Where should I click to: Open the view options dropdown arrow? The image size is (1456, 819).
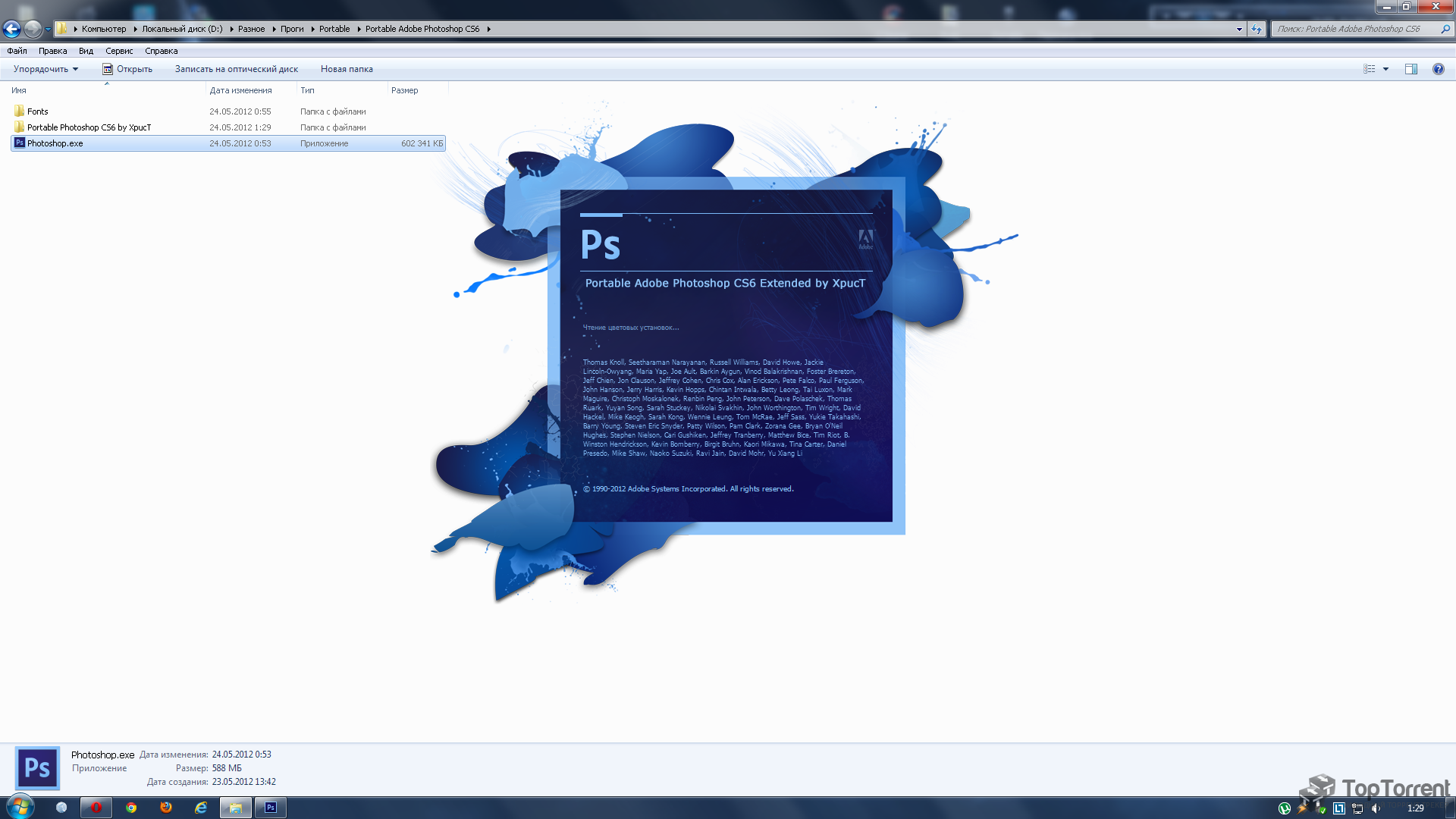[x=1385, y=69]
